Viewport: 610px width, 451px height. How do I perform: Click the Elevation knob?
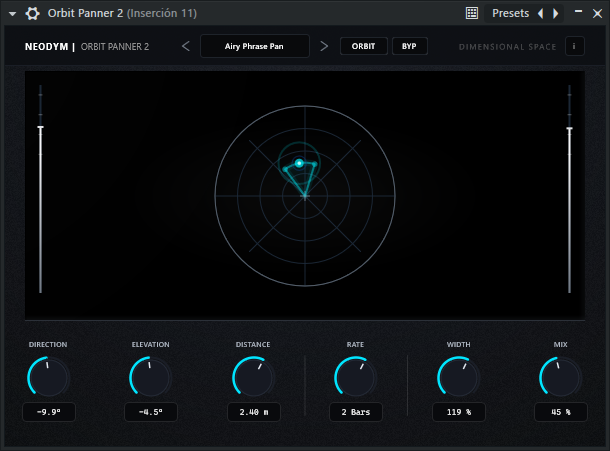[151, 377]
